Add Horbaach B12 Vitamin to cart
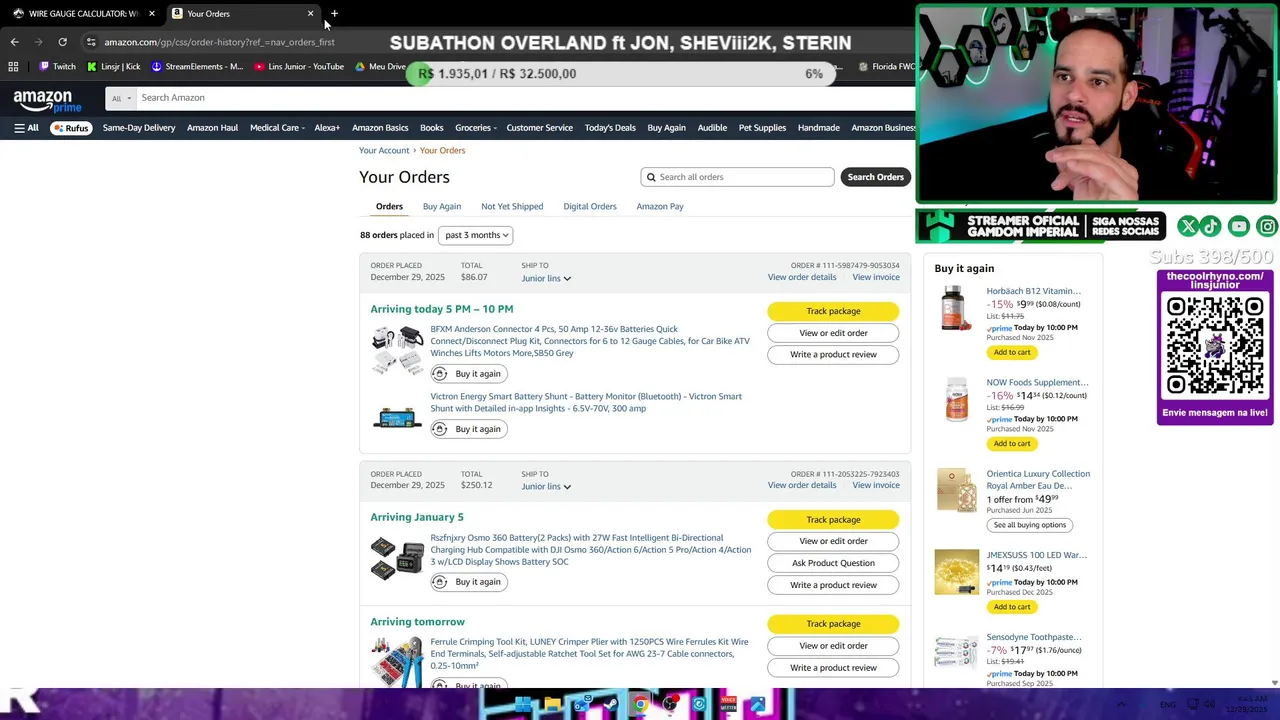This screenshot has height=720, width=1280. (1012, 352)
